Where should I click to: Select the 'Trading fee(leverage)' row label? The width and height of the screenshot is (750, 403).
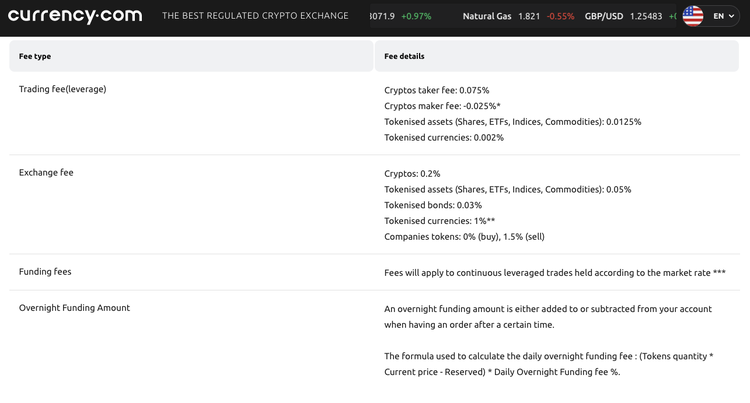(62, 89)
